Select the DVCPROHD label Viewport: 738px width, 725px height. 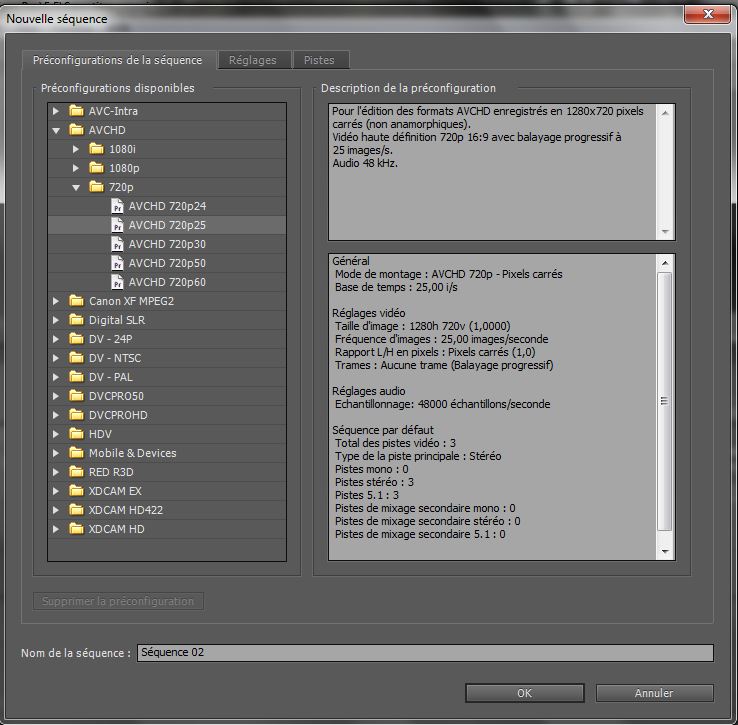(118, 414)
